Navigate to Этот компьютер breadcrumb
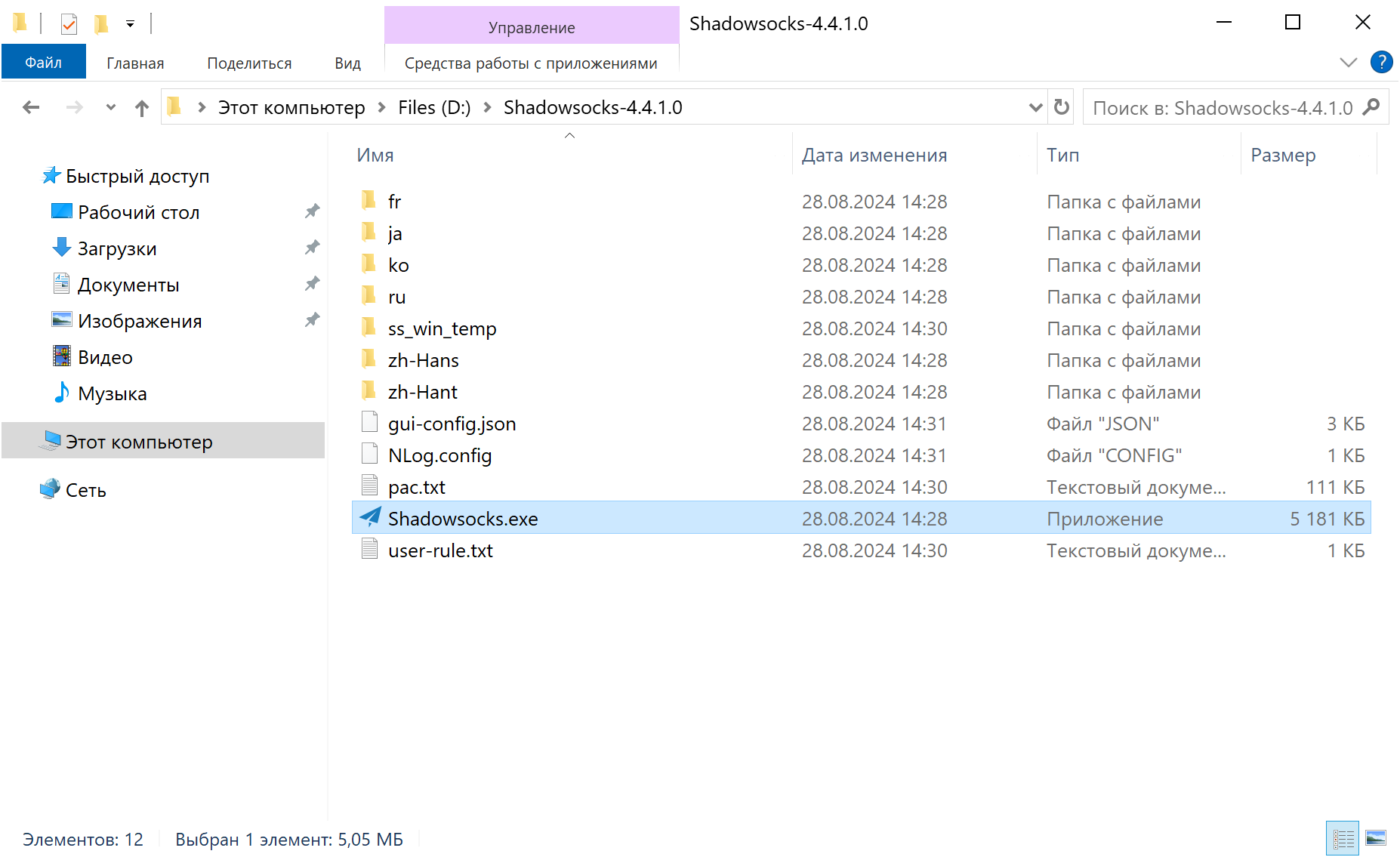The image size is (1400, 857). point(291,107)
